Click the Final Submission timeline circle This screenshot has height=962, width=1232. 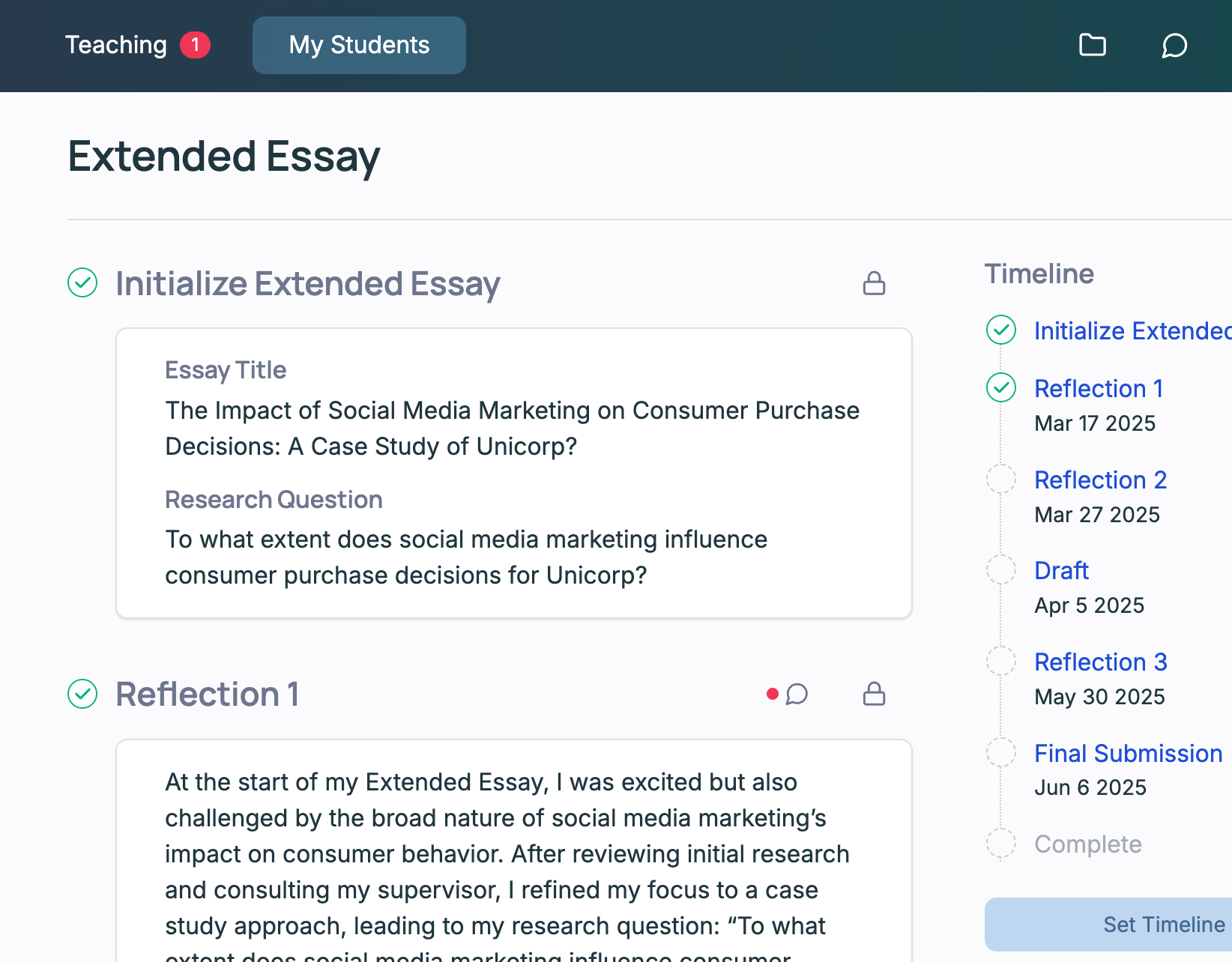(x=1001, y=752)
